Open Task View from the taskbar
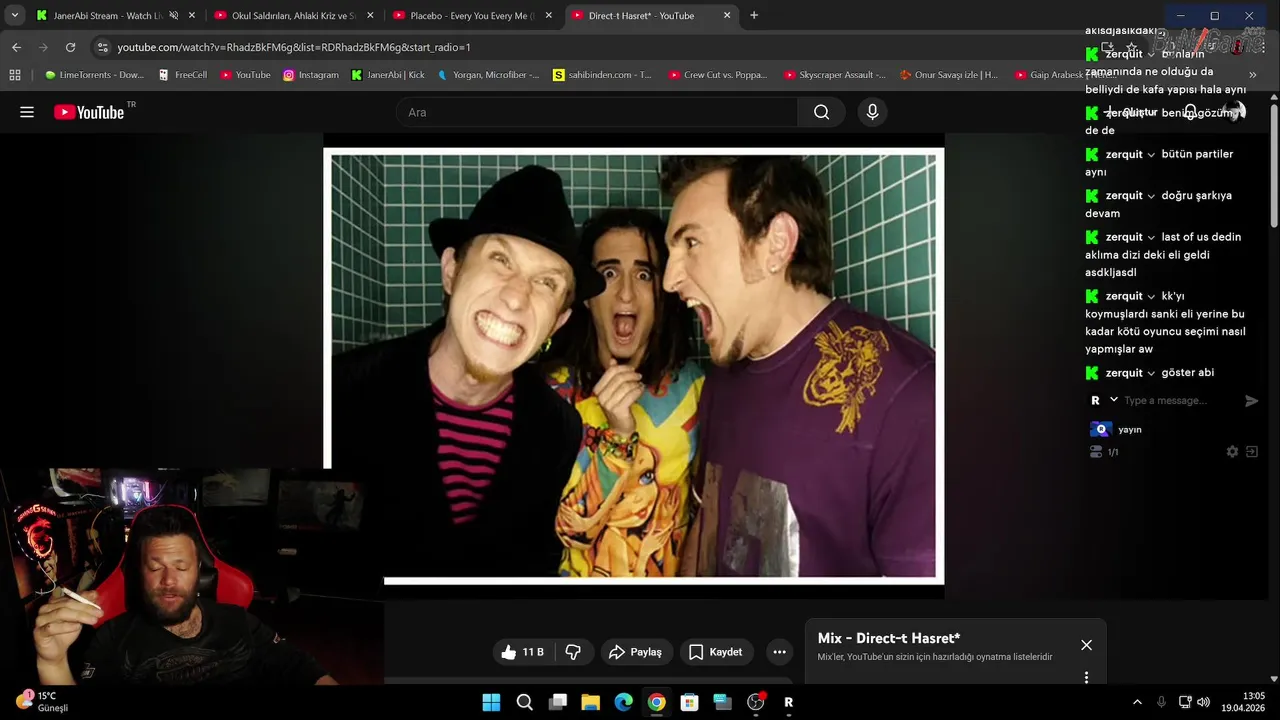The image size is (1280, 720). click(x=557, y=702)
